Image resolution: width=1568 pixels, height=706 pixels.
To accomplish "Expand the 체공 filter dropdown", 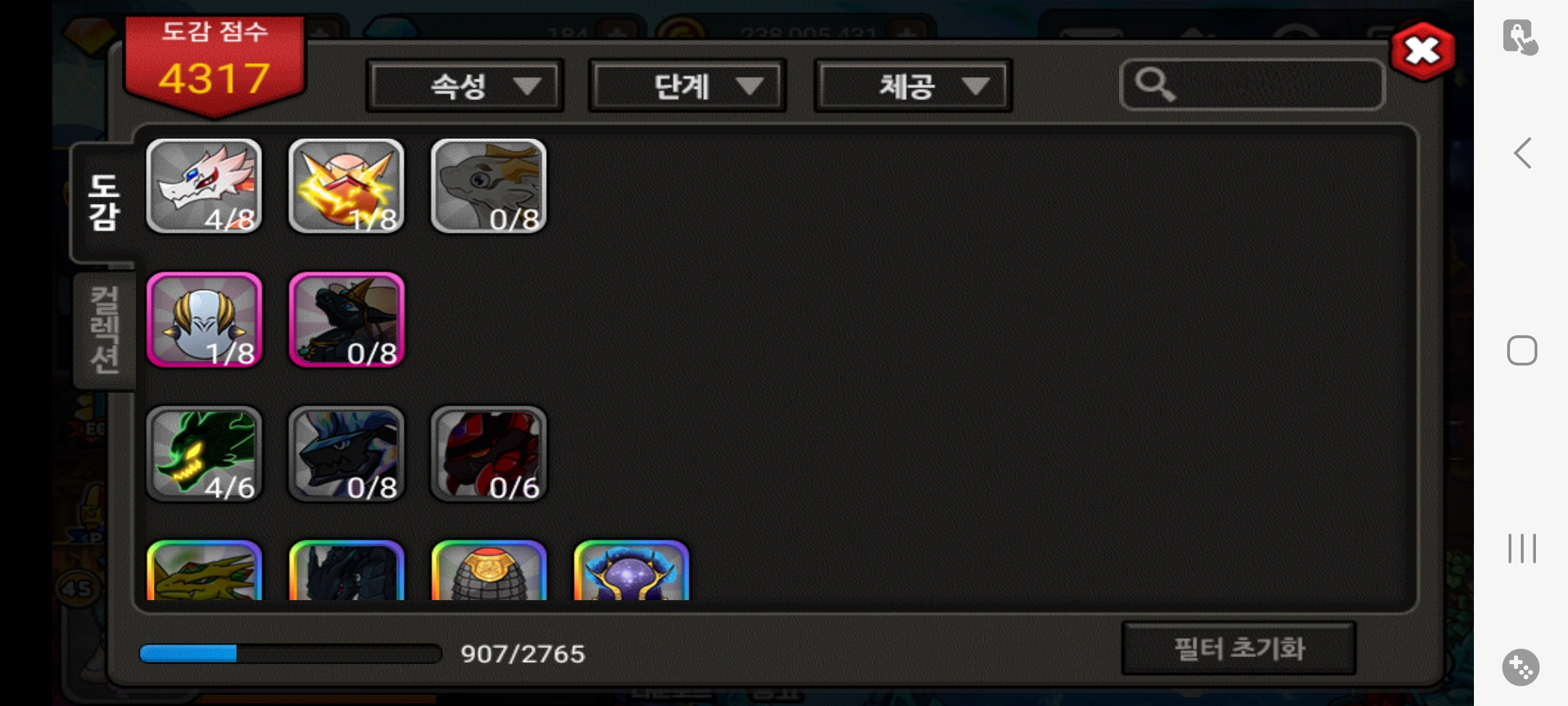I will point(913,86).
